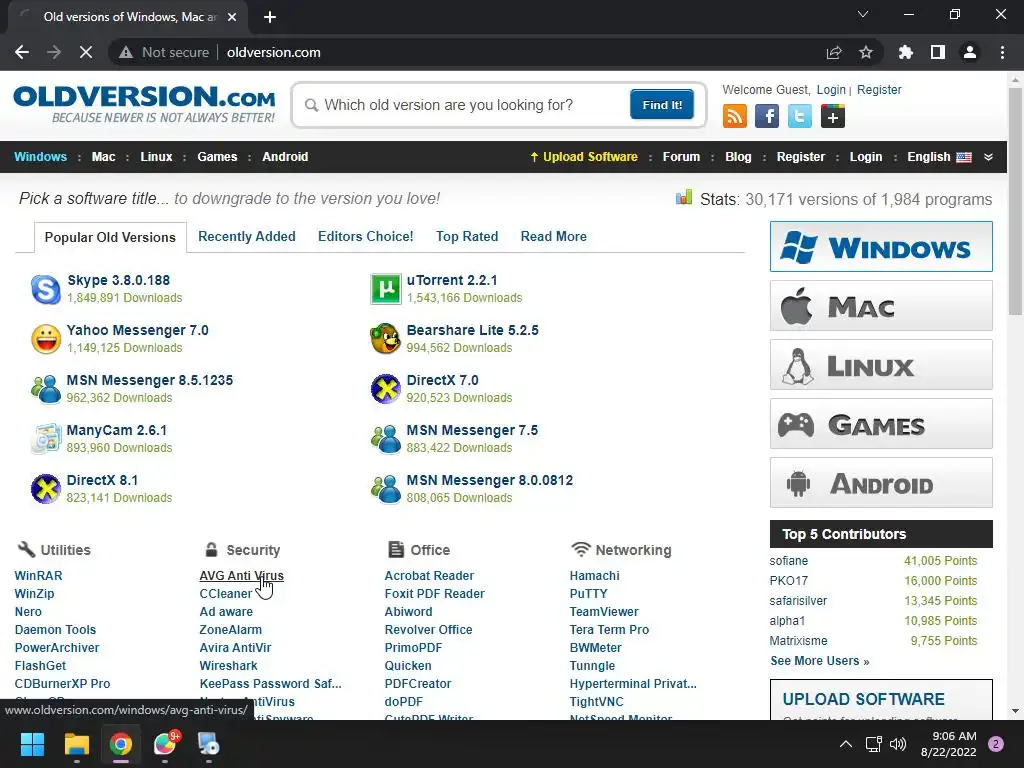The width and height of the screenshot is (1024, 768).
Task: Open the Read More tab
Action: tap(553, 236)
